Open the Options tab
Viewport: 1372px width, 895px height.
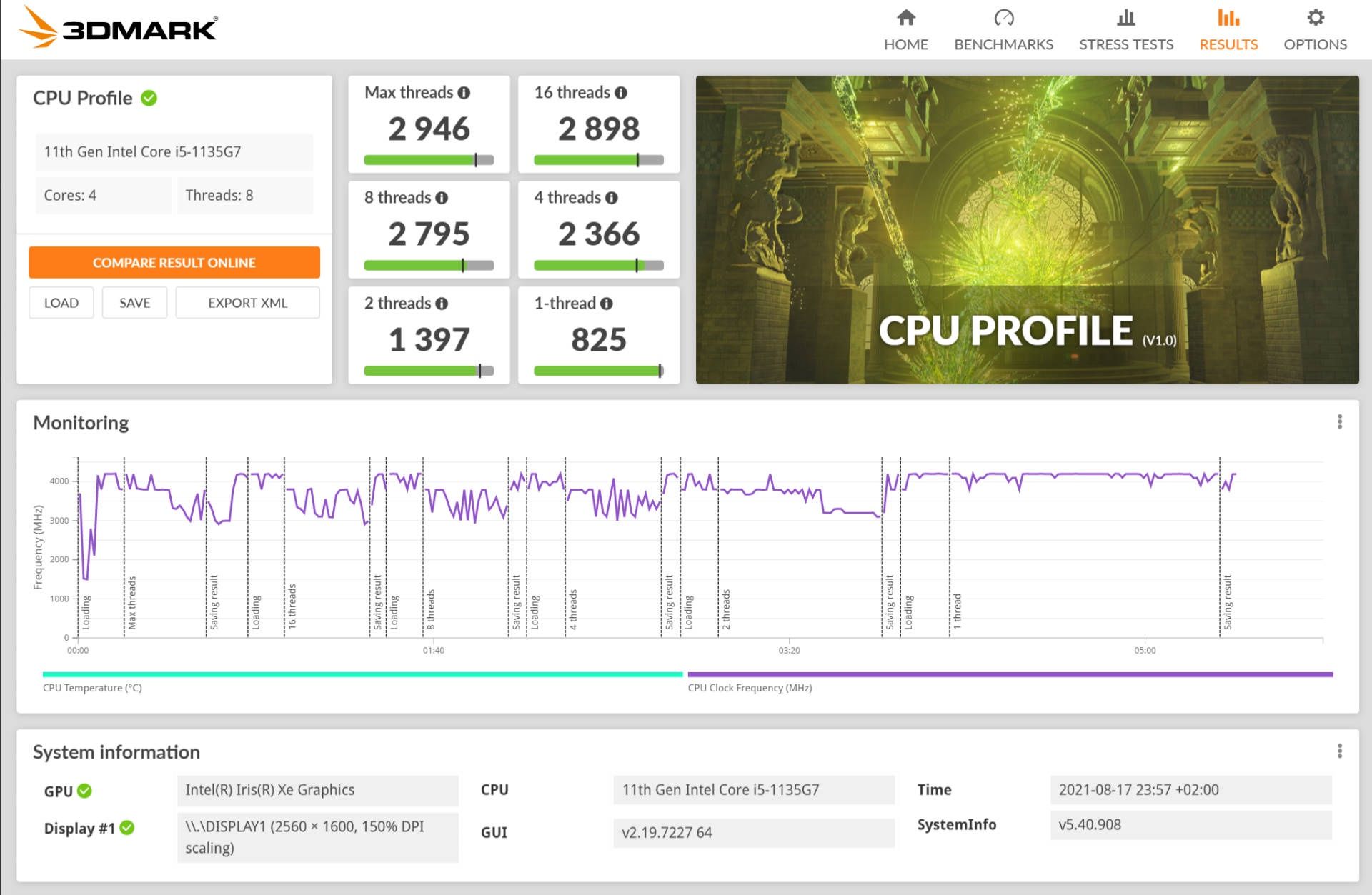1315,30
